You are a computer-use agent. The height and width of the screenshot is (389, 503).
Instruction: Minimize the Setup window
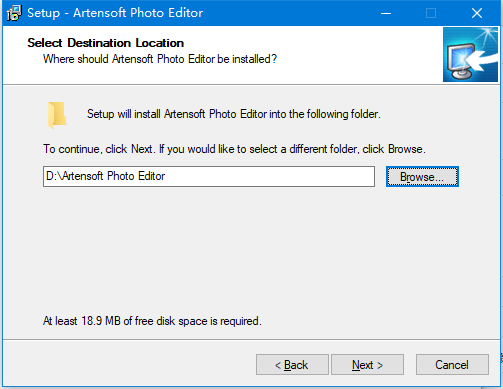coord(386,13)
